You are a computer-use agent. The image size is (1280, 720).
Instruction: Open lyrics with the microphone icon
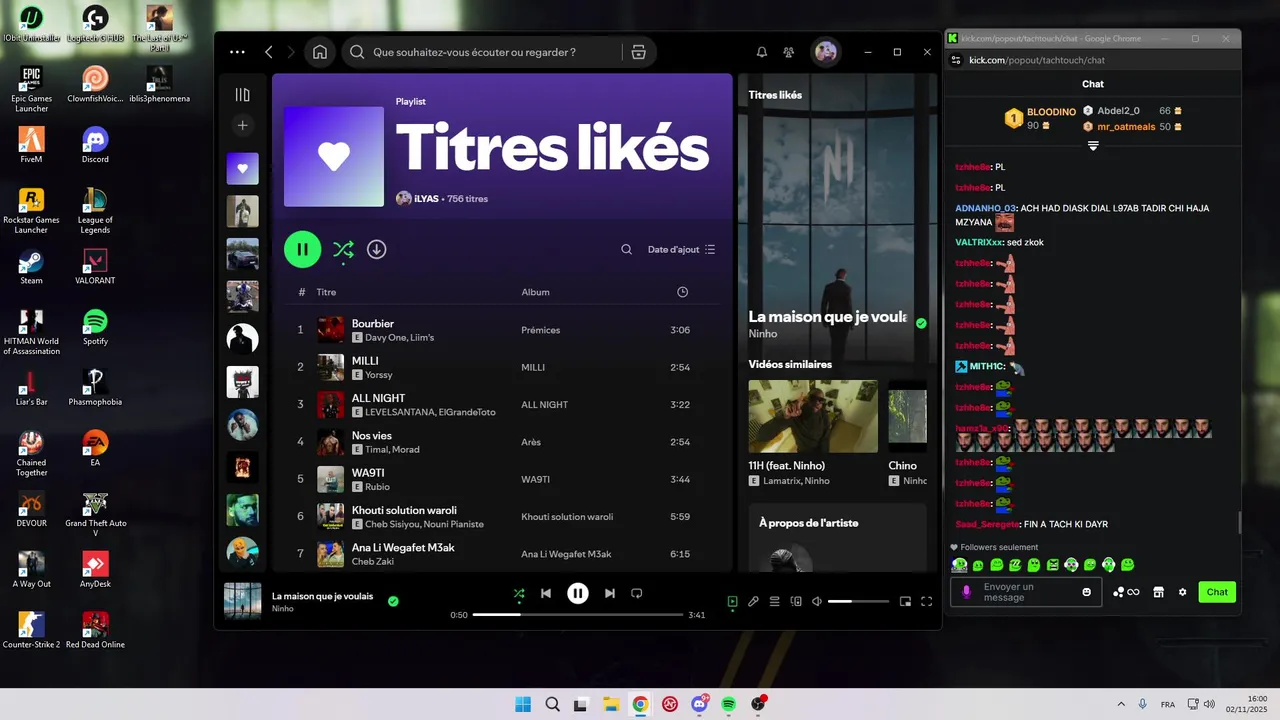click(753, 601)
